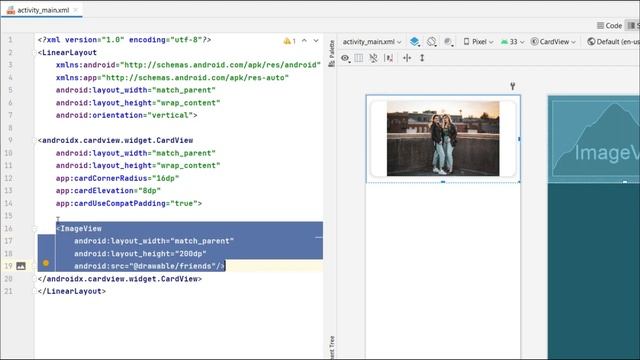
Task: Open the Component Tree side panel
Action: pyautogui.click(x=331, y=348)
